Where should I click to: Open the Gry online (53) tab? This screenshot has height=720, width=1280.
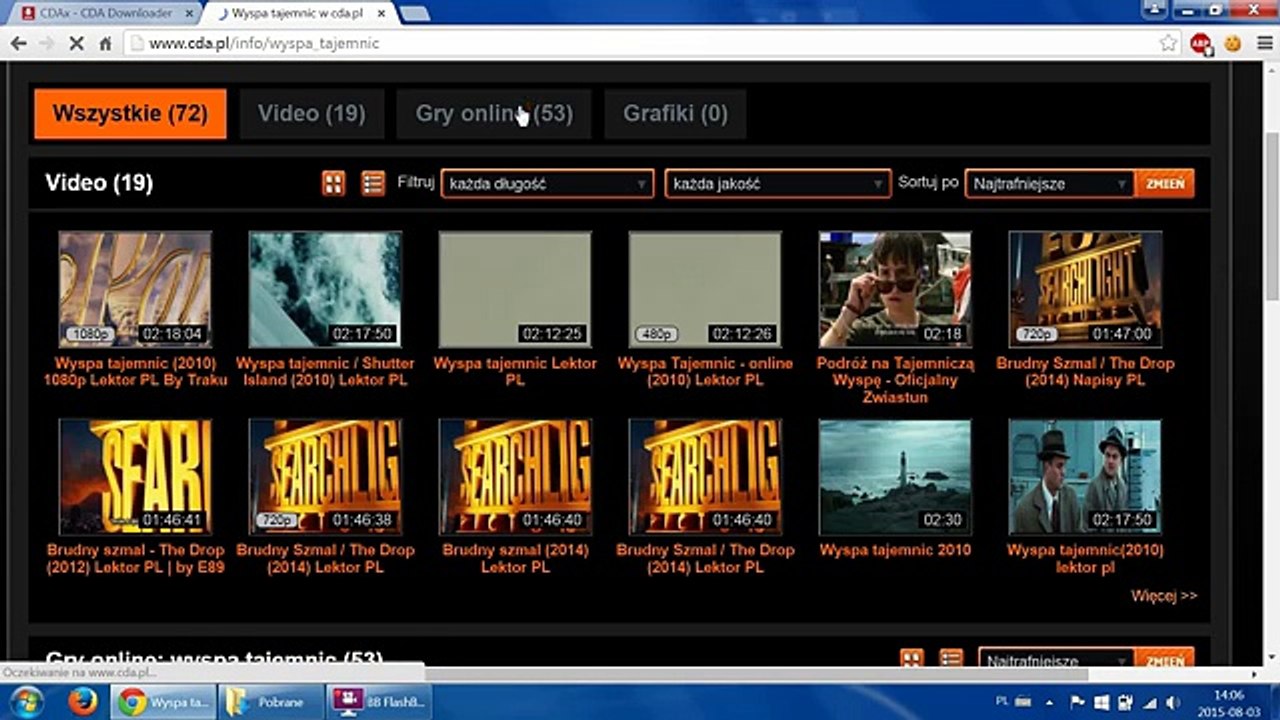click(494, 114)
